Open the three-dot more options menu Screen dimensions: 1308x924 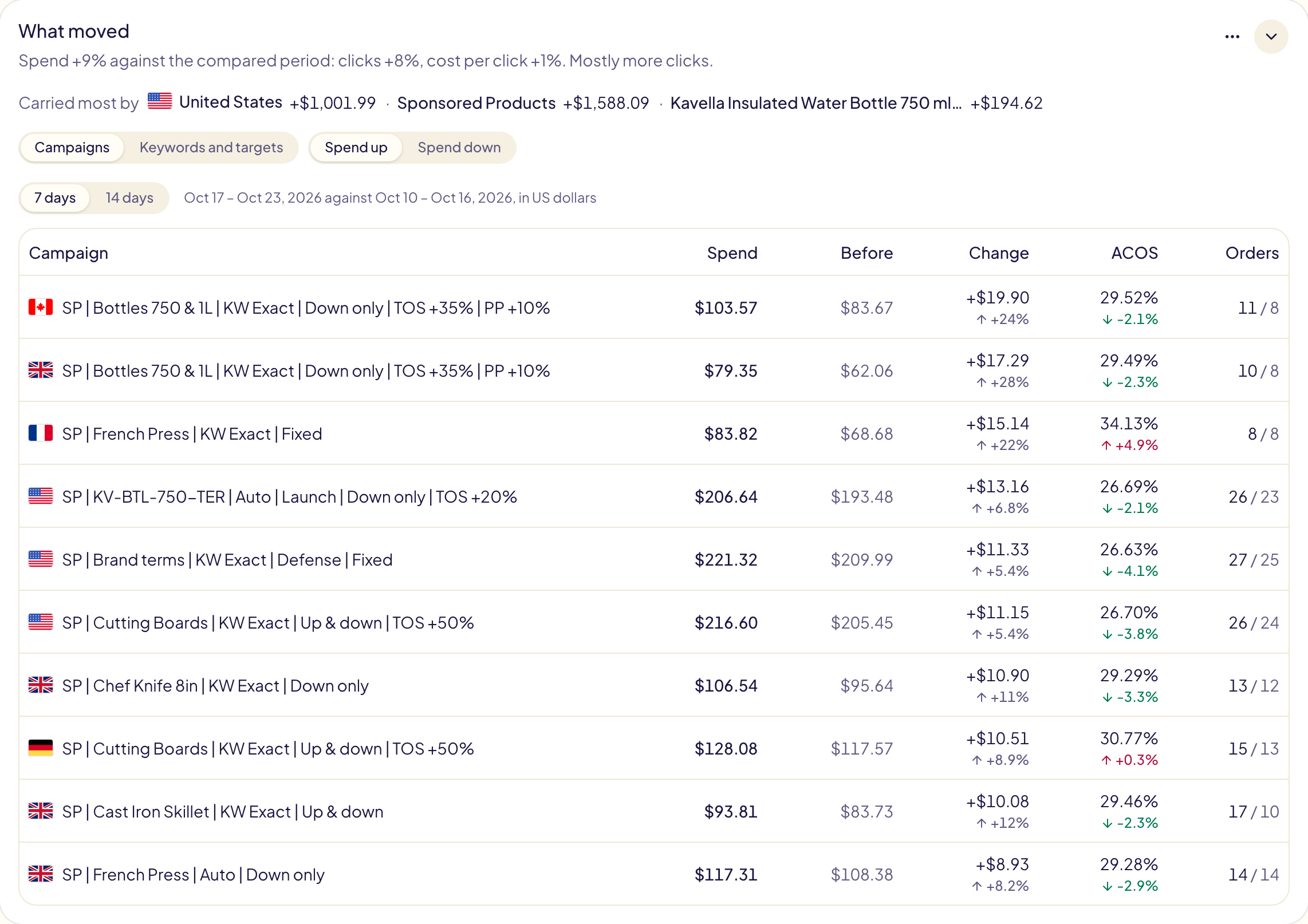[x=1232, y=37]
